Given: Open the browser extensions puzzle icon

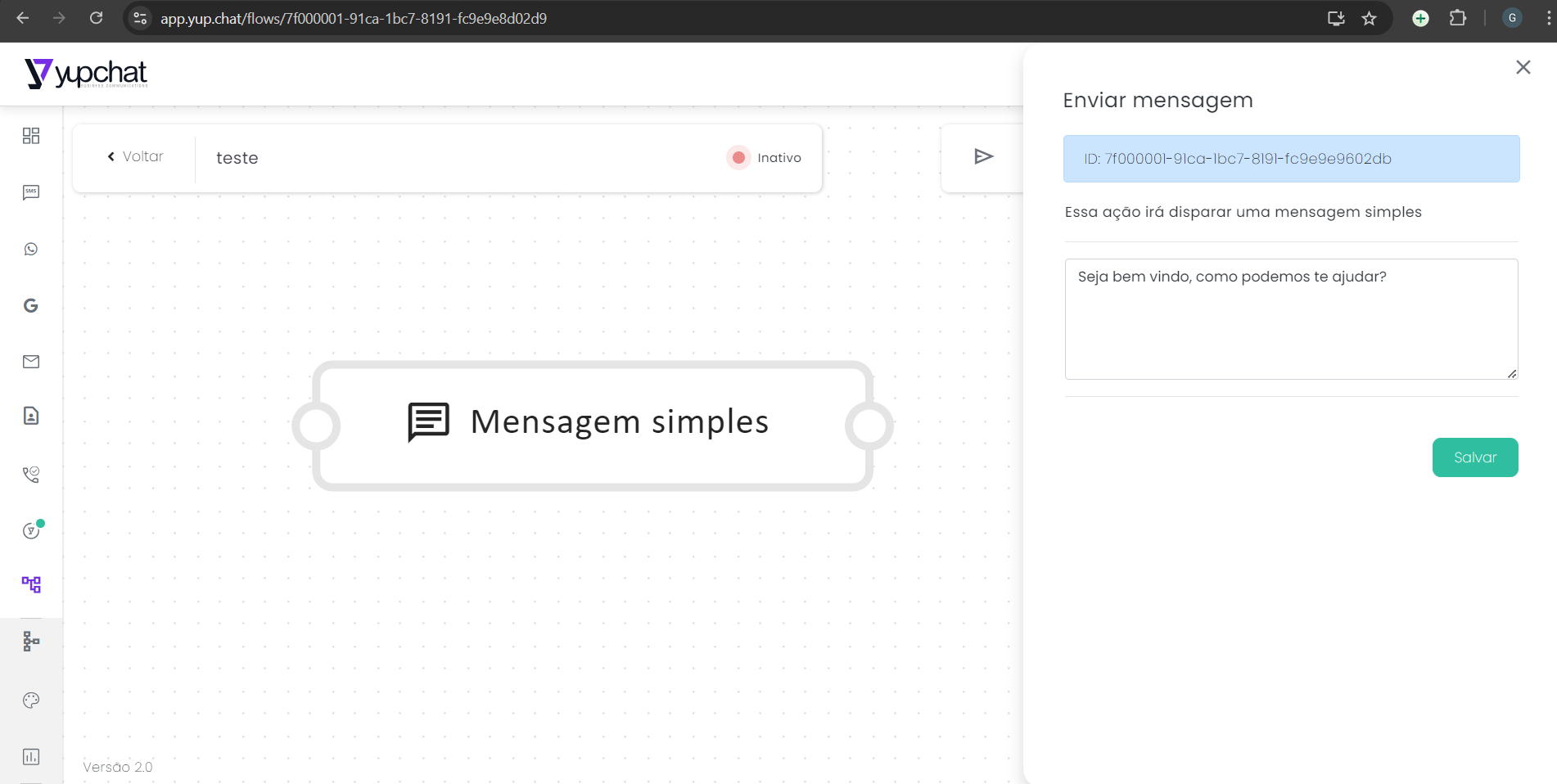Looking at the screenshot, I should [1458, 18].
